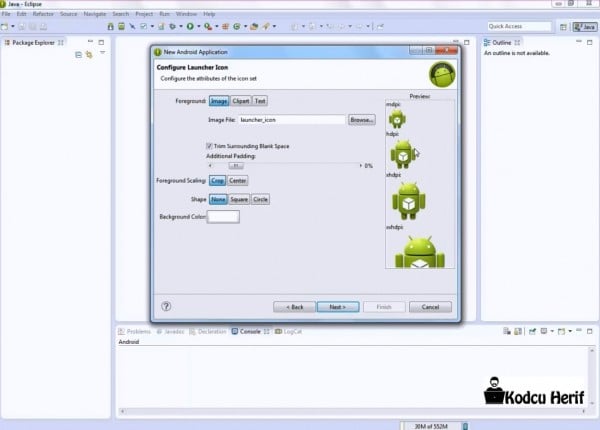The height and width of the screenshot is (430, 600).
Task: Switch to the Declaration tab
Action: pyautogui.click(x=208, y=331)
